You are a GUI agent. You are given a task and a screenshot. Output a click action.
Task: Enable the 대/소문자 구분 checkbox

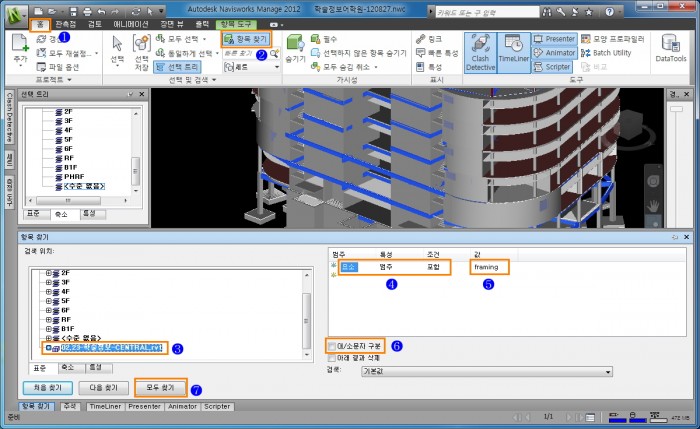(x=332, y=345)
